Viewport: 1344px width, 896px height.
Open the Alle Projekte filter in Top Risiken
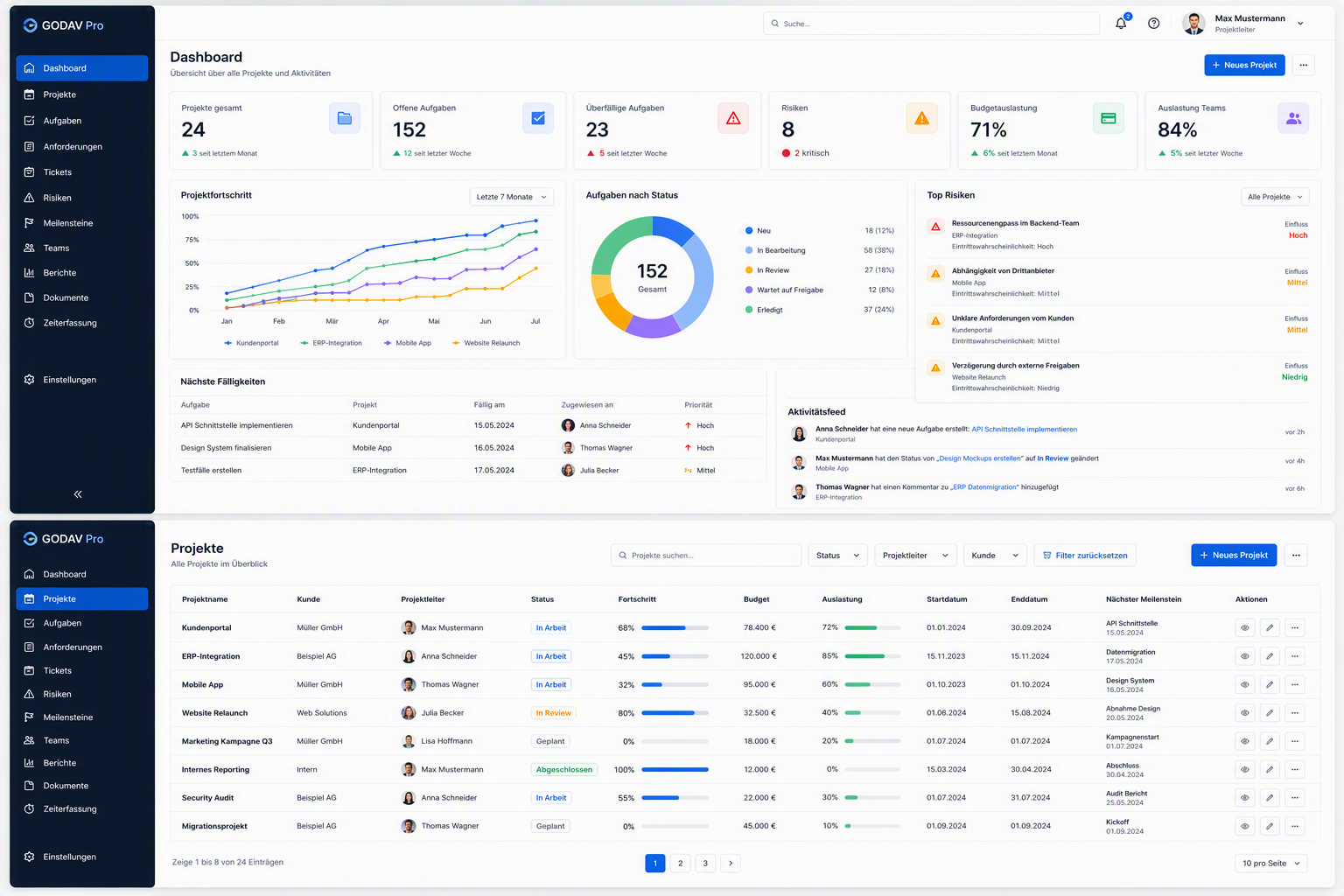coord(1275,197)
